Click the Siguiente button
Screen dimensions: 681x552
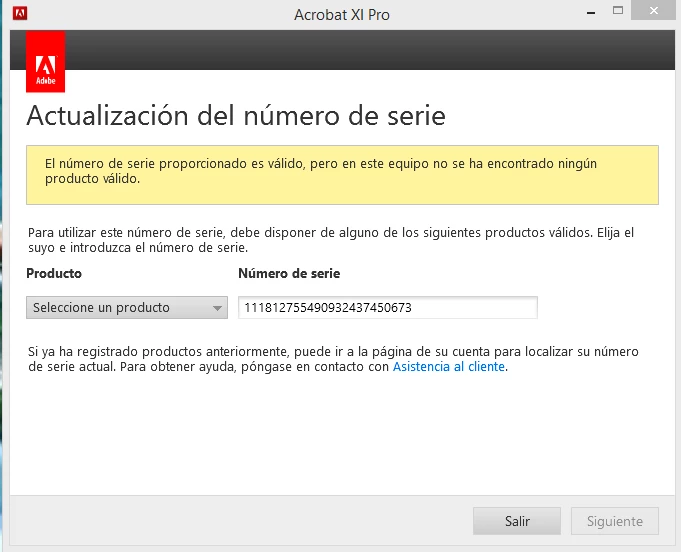tap(615, 521)
